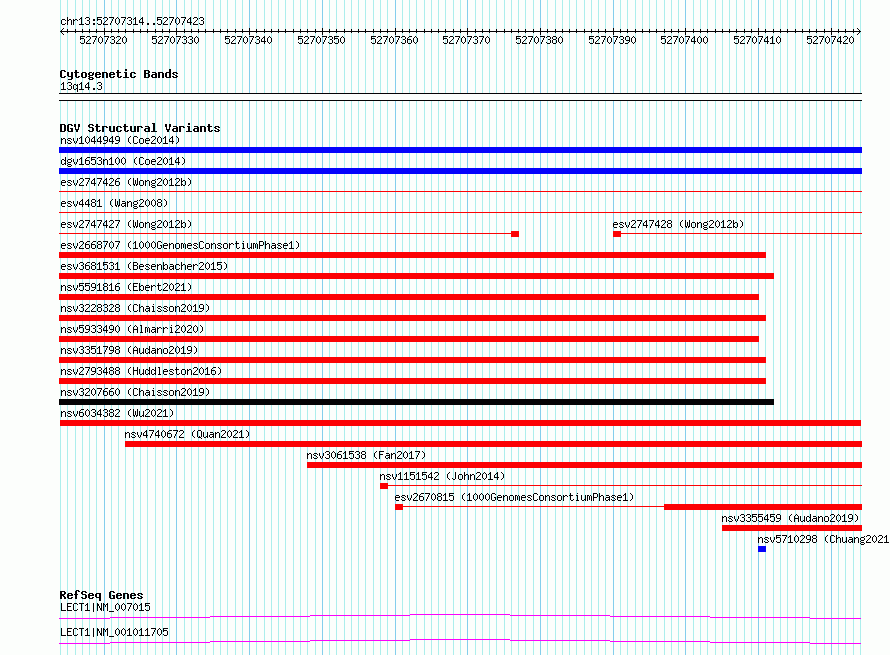
Task: Click ruler position 52707390
Action: 612,40
